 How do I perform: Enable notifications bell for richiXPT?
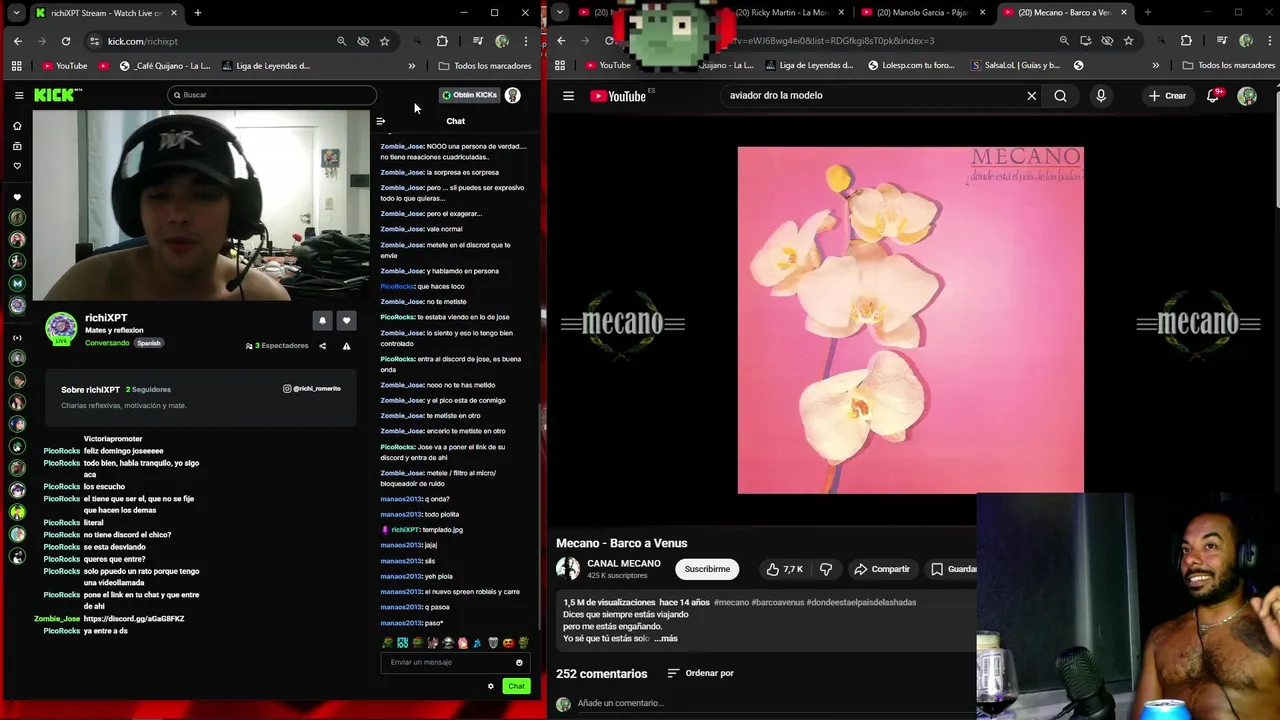(322, 320)
